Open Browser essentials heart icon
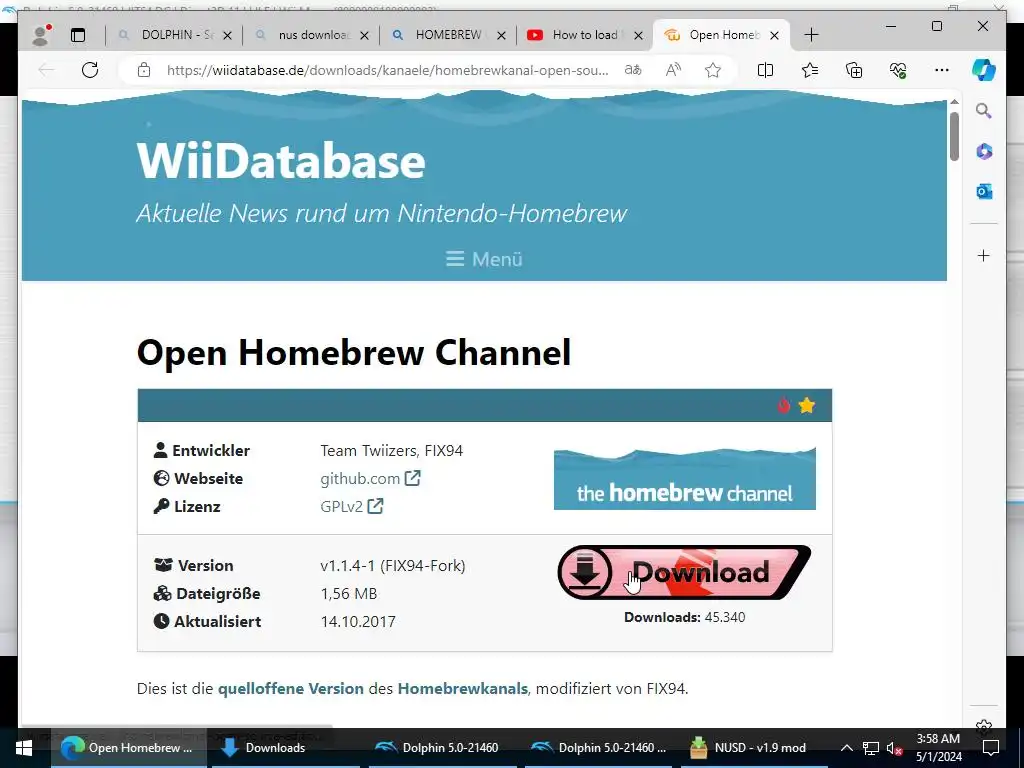1024x768 pixels. [x=898, y=70]
